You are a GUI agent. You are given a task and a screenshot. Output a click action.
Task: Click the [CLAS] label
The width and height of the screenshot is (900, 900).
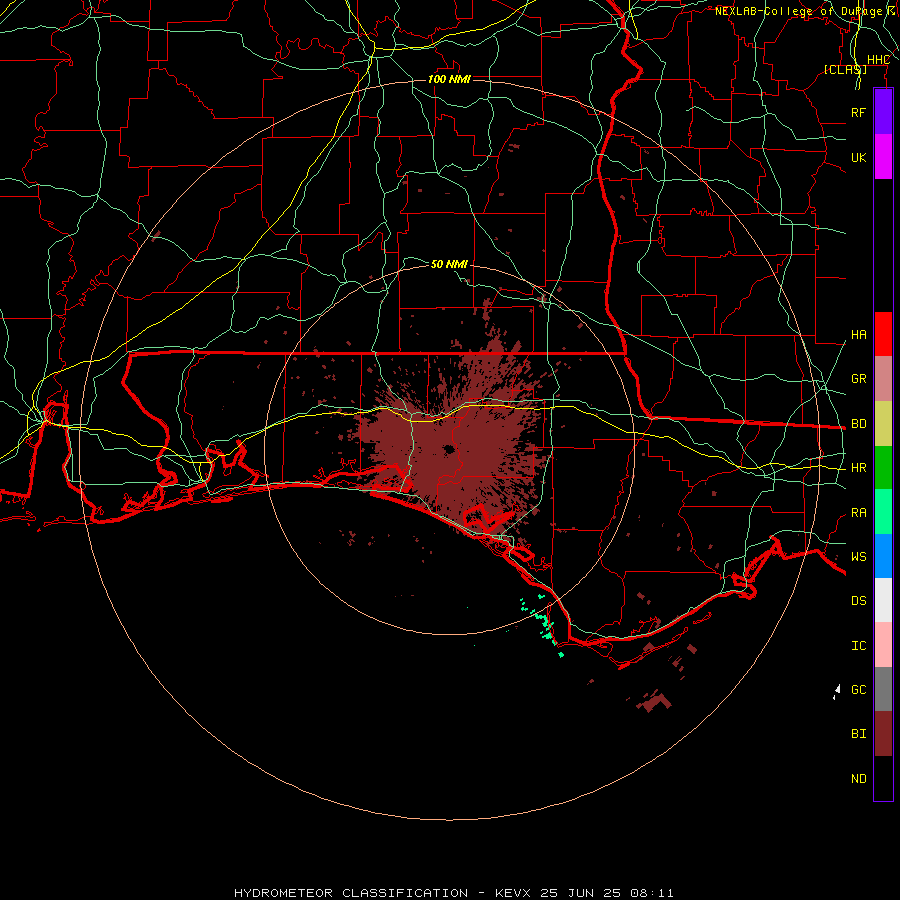844,69
